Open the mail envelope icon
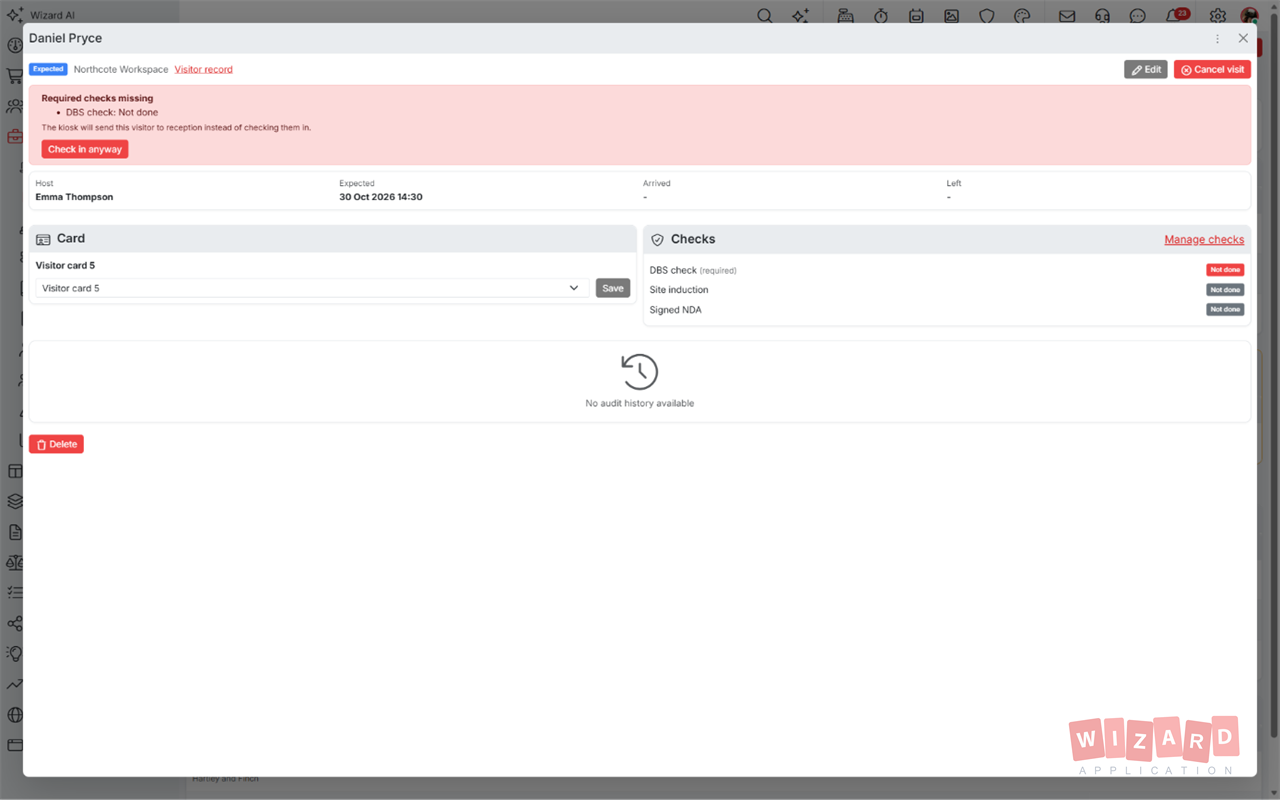 coord(1067,16)
